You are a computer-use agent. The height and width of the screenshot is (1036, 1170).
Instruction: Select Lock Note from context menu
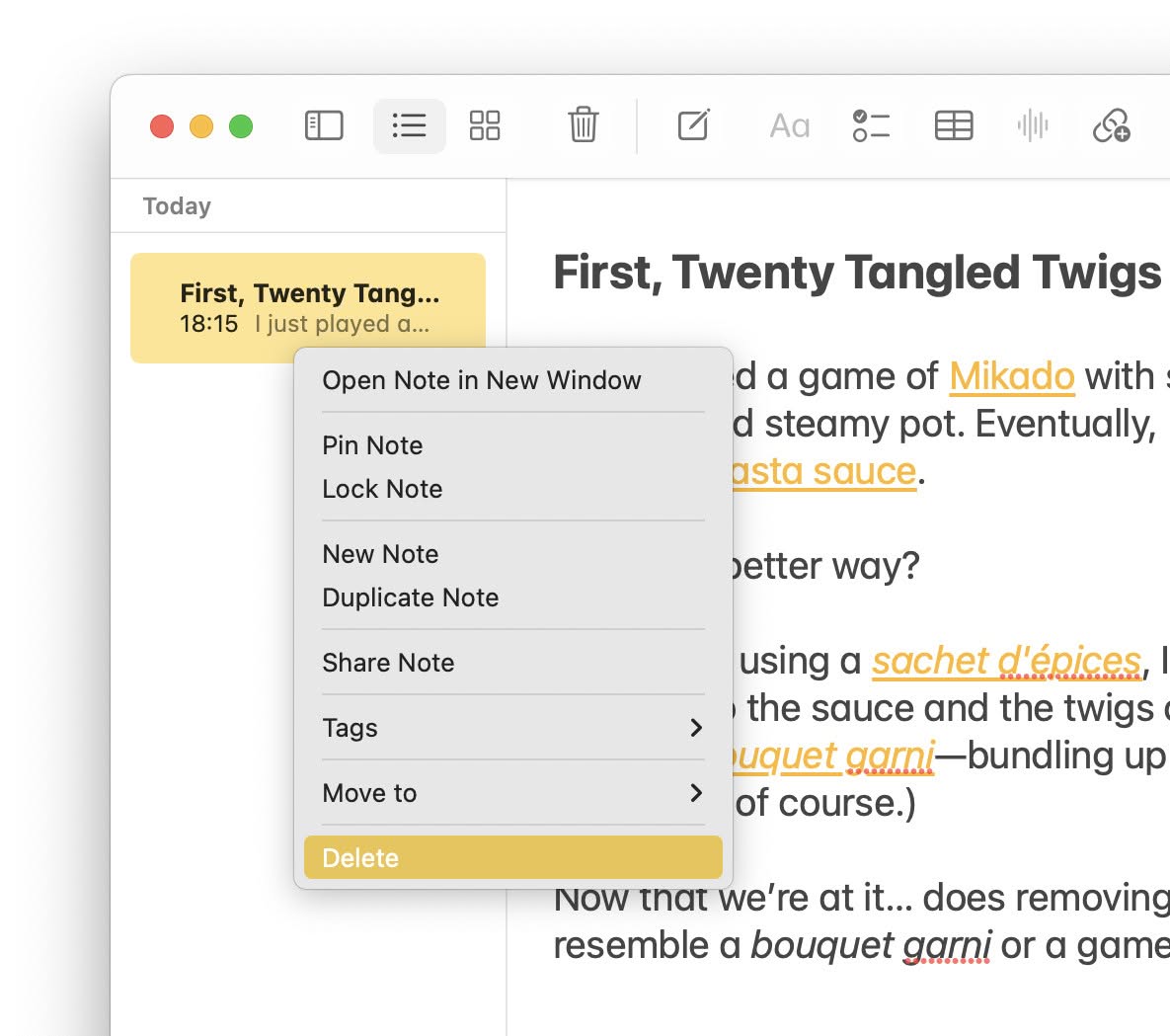[x=512, y=489]
